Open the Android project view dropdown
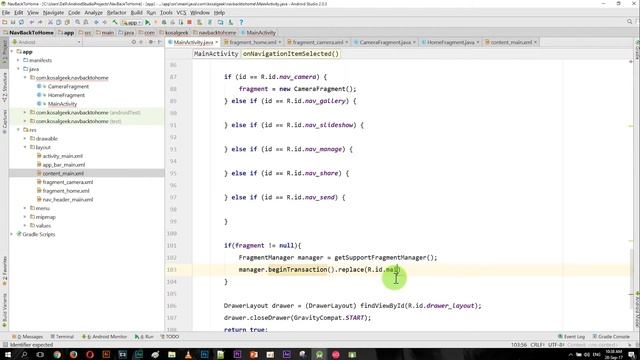640x360 pixels. 46,42
